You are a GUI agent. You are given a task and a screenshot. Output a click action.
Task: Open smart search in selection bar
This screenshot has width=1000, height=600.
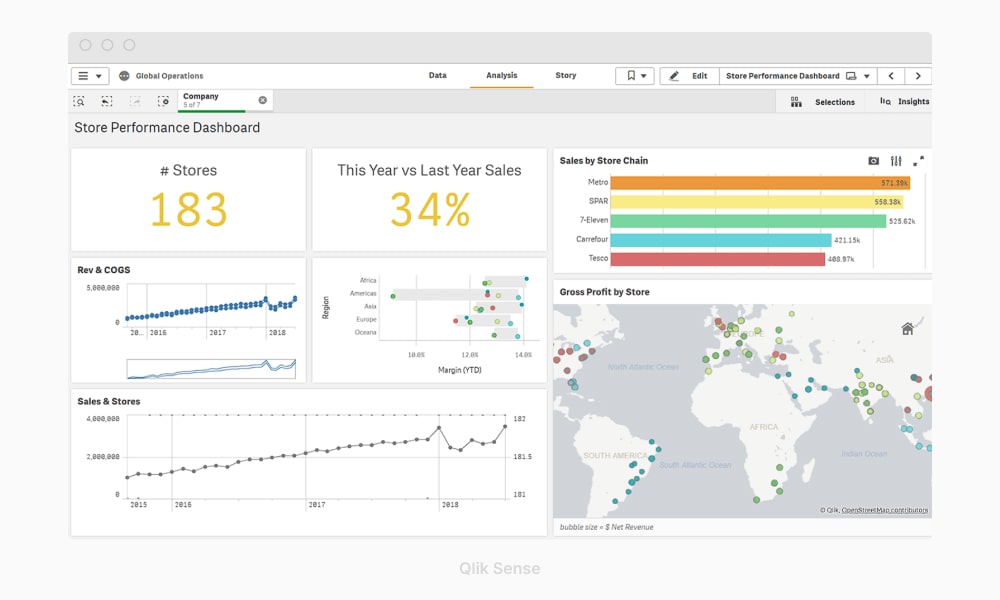(79, 101)
